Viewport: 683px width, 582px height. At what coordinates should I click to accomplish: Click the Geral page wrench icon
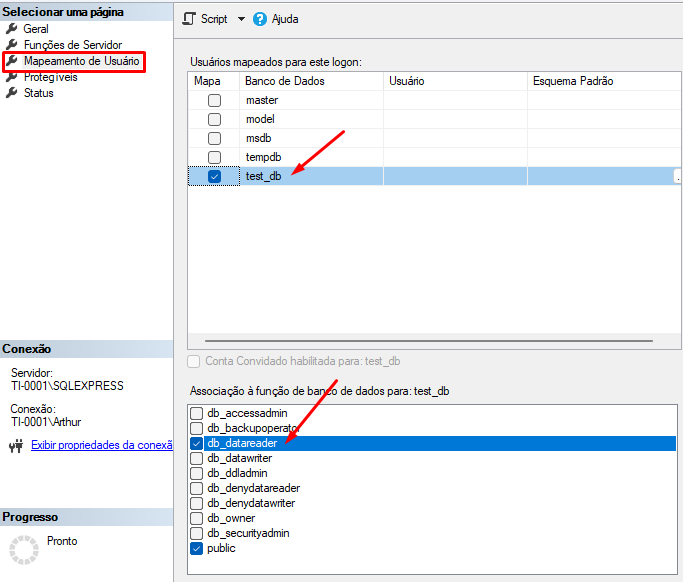click(12, 29)
